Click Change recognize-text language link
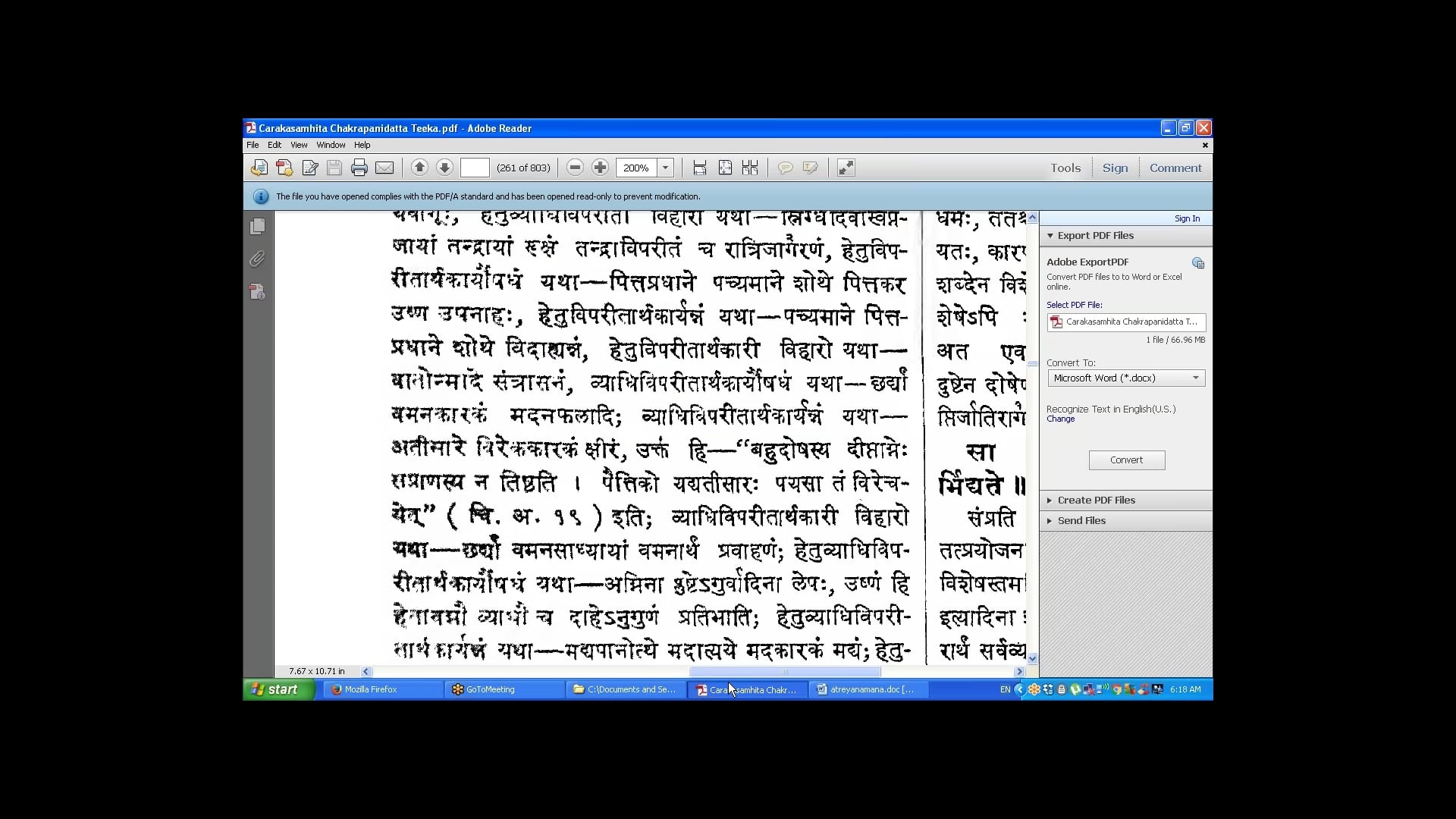 click(x=1060, y=419)
